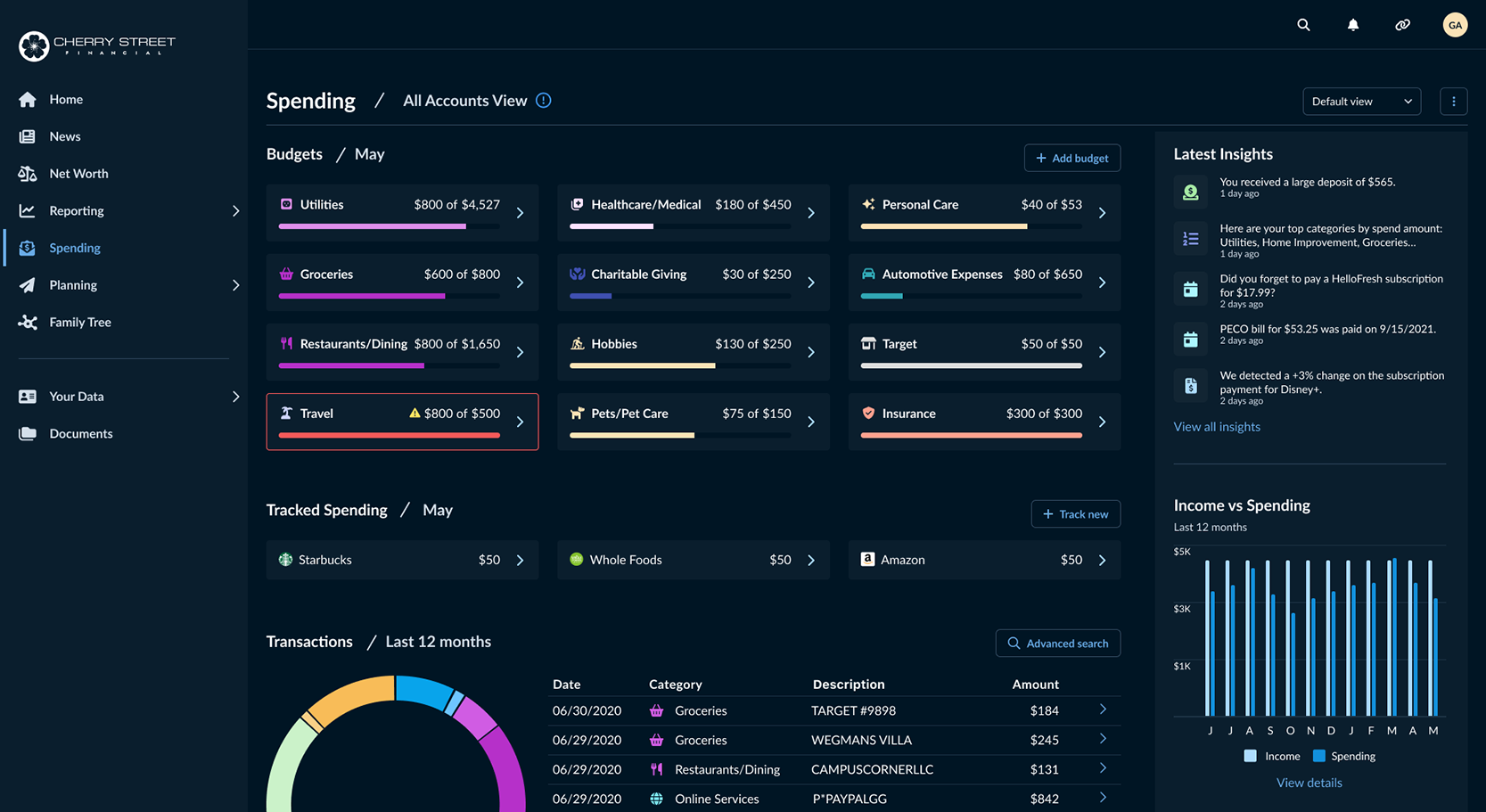
Task: Click the Starbucks logo icon
Action: pyautogui.click(x=285, y=560)
